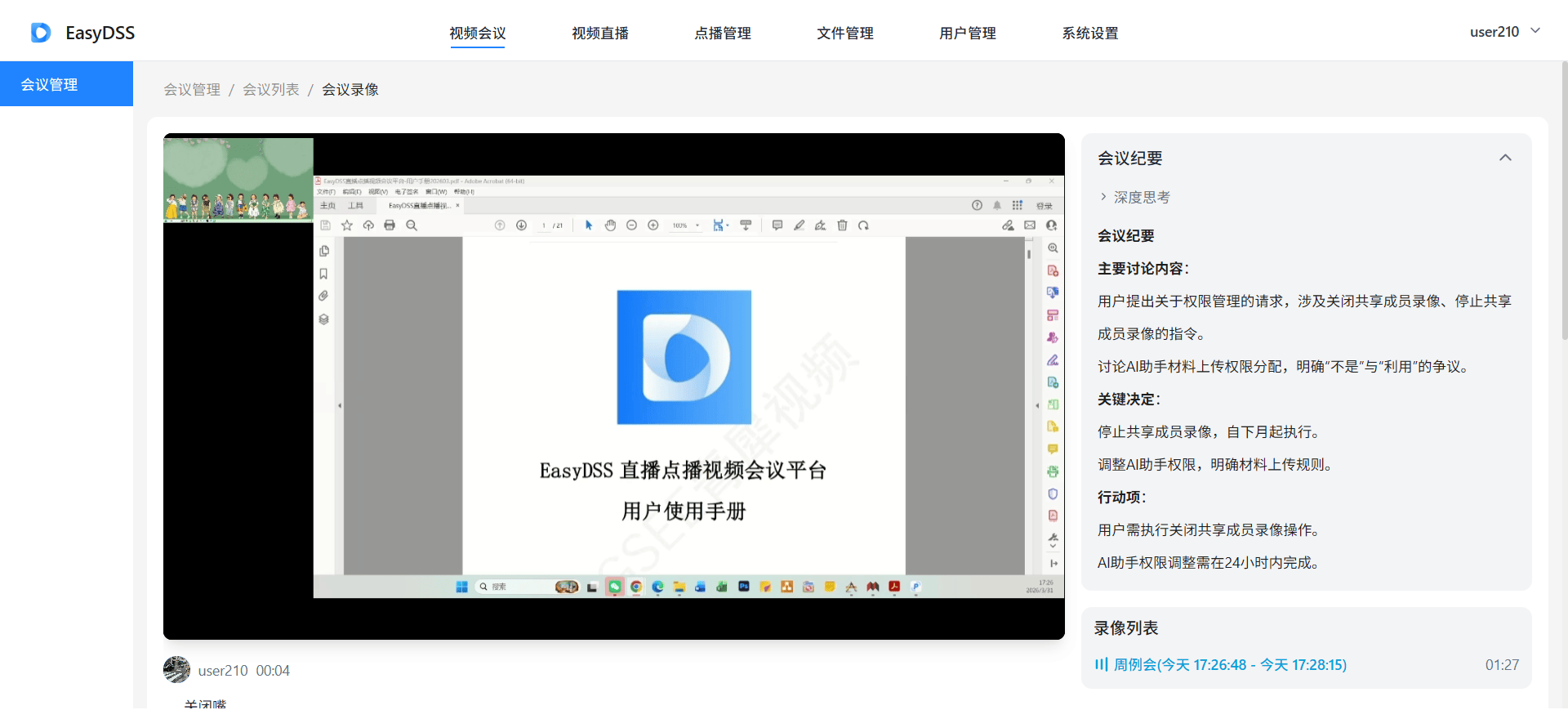Go to 文件管理 section
This screenshot has height=710, width=1568.
click(845, 33)
